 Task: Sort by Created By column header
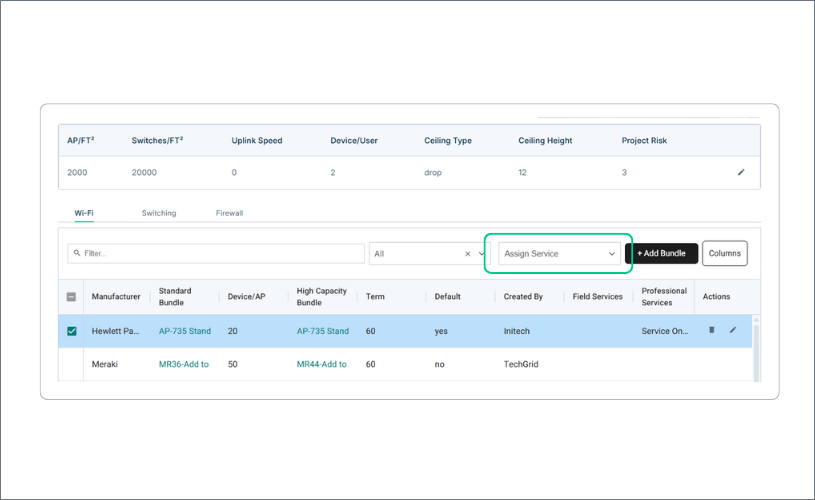[x=523, y=297]
